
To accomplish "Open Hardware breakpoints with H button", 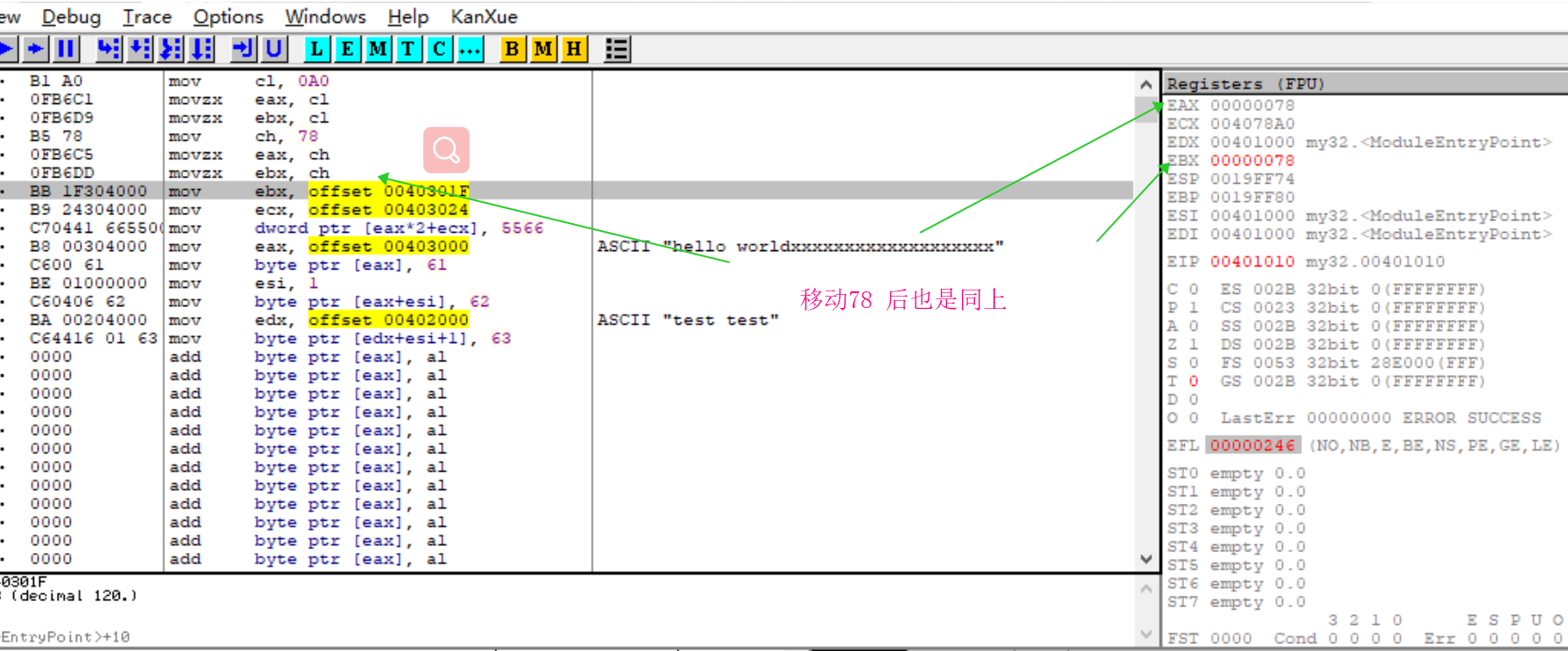I will coord(574,49).
